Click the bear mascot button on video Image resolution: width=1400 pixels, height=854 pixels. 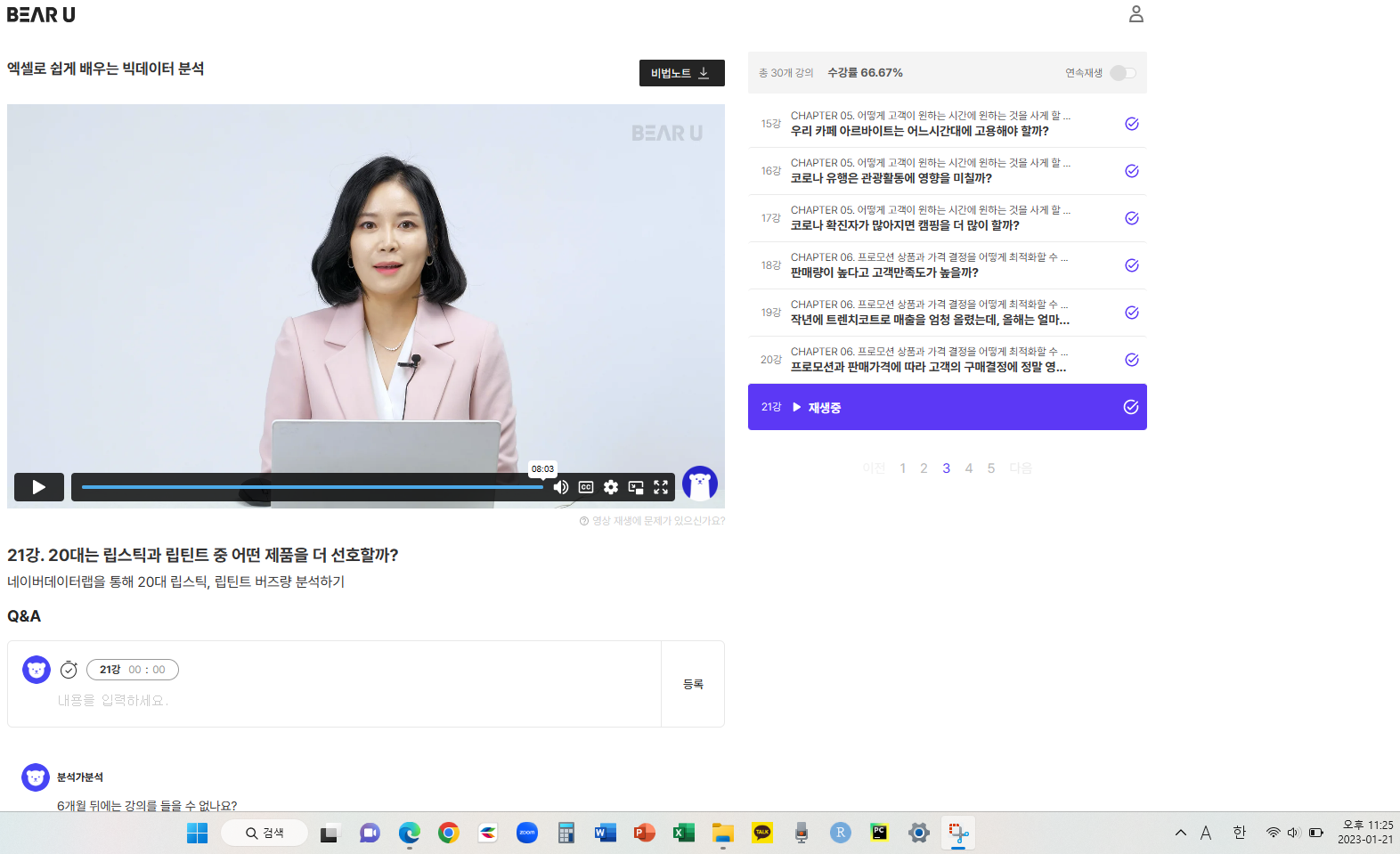click(x=700, y=484)
